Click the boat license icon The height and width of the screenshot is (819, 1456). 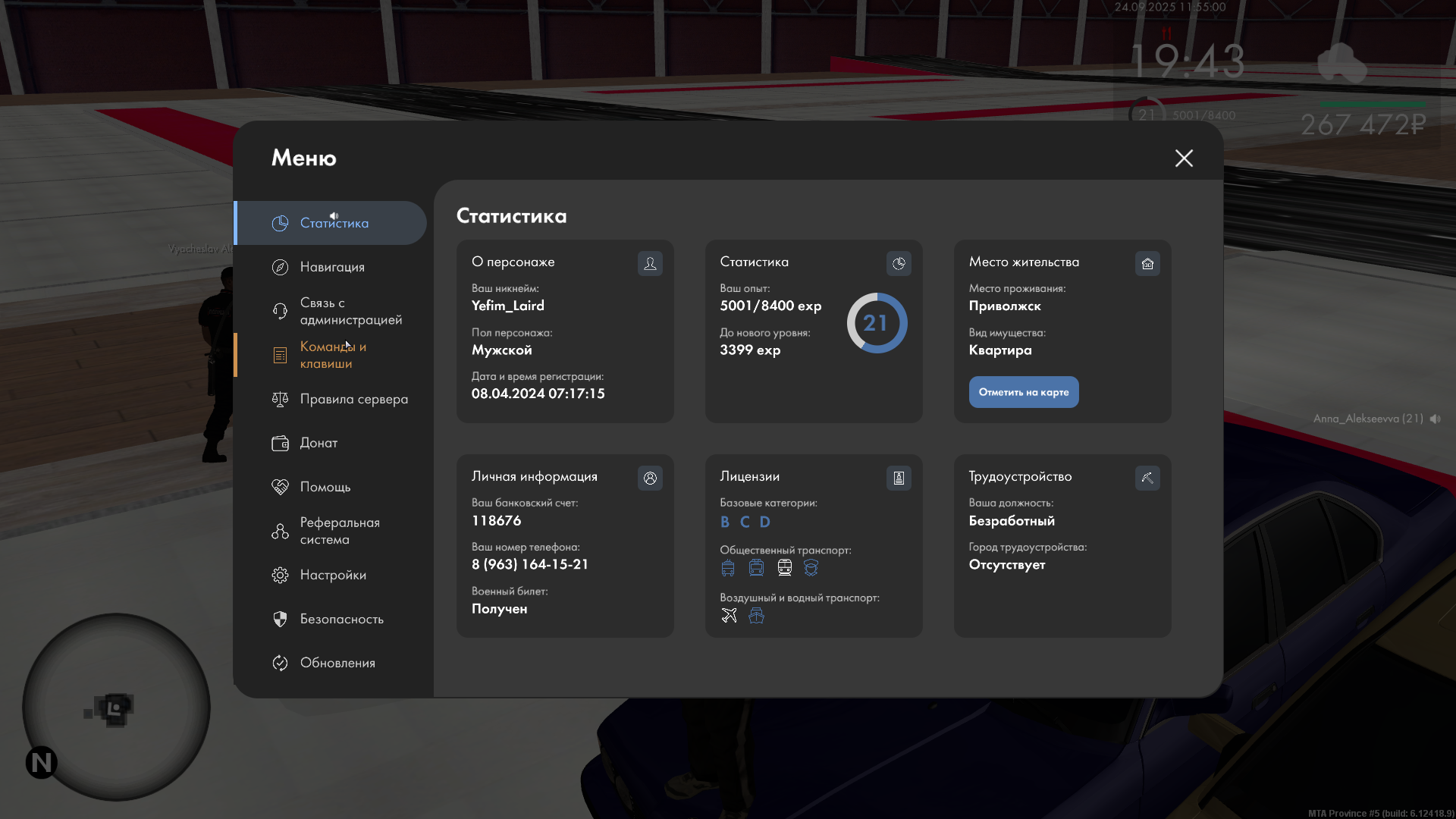tap(756, 615)
